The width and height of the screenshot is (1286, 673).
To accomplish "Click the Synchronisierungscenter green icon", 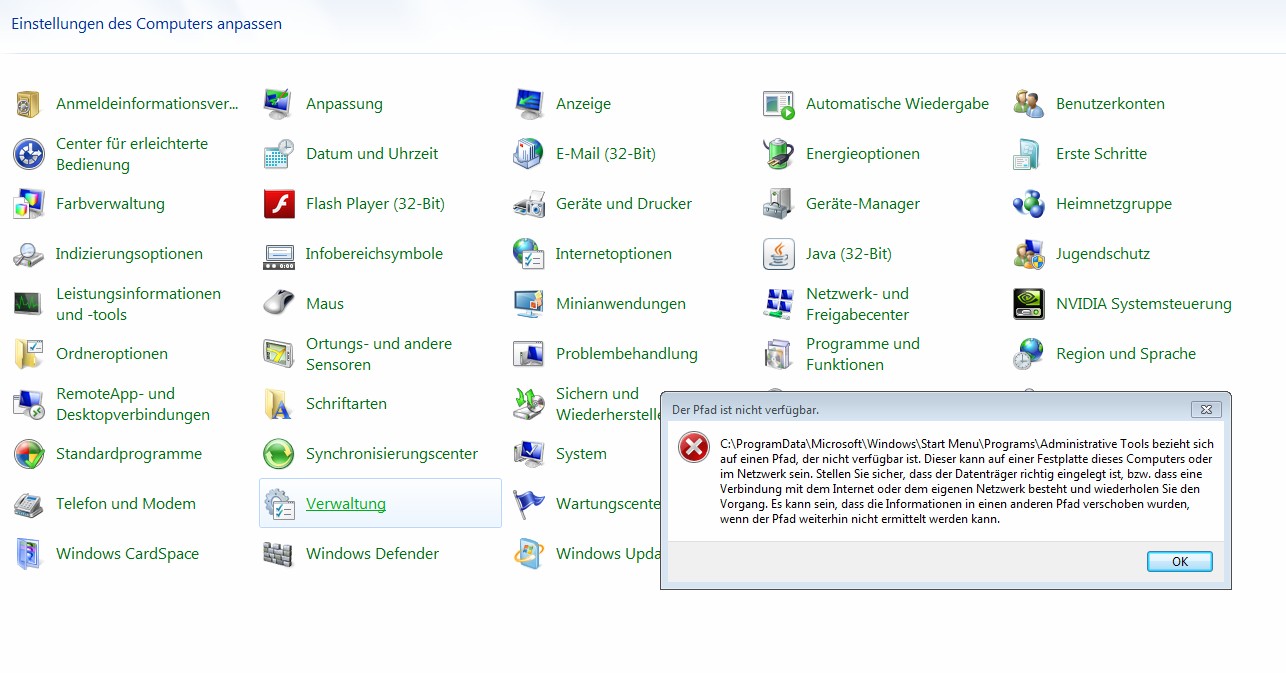I will 278,453.
